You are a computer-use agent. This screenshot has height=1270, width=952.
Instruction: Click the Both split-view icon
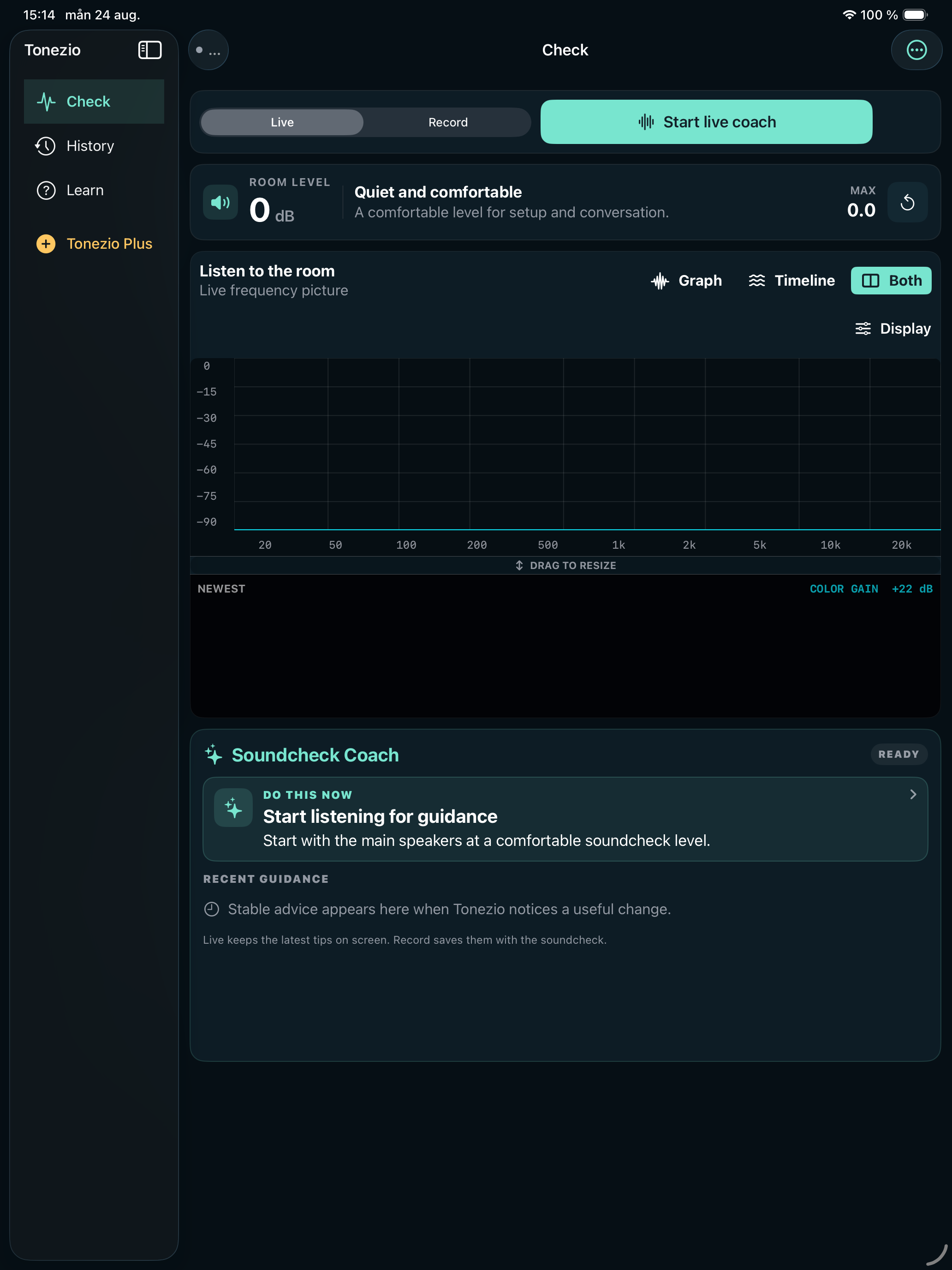pyautogui.click(x=870, y=281)
